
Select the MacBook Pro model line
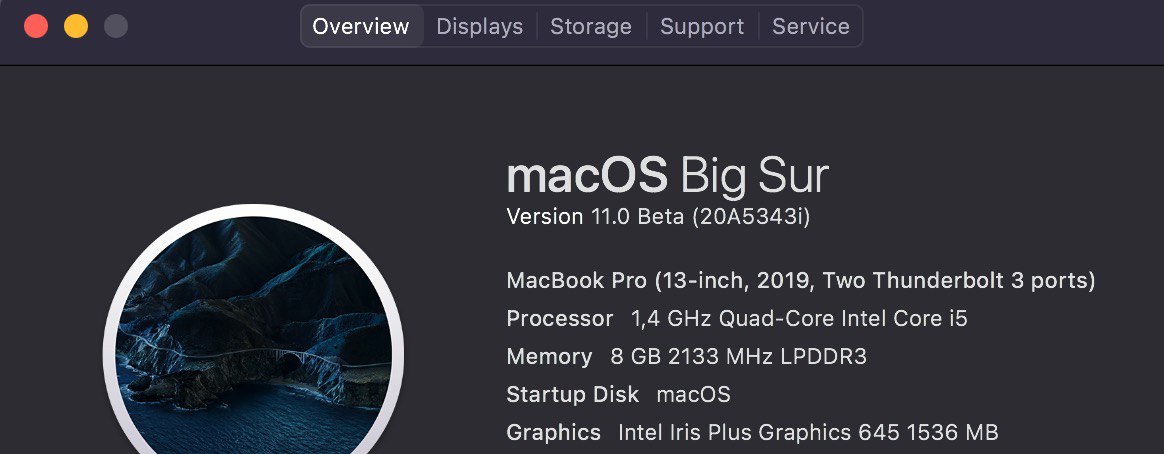pos(801,280)
